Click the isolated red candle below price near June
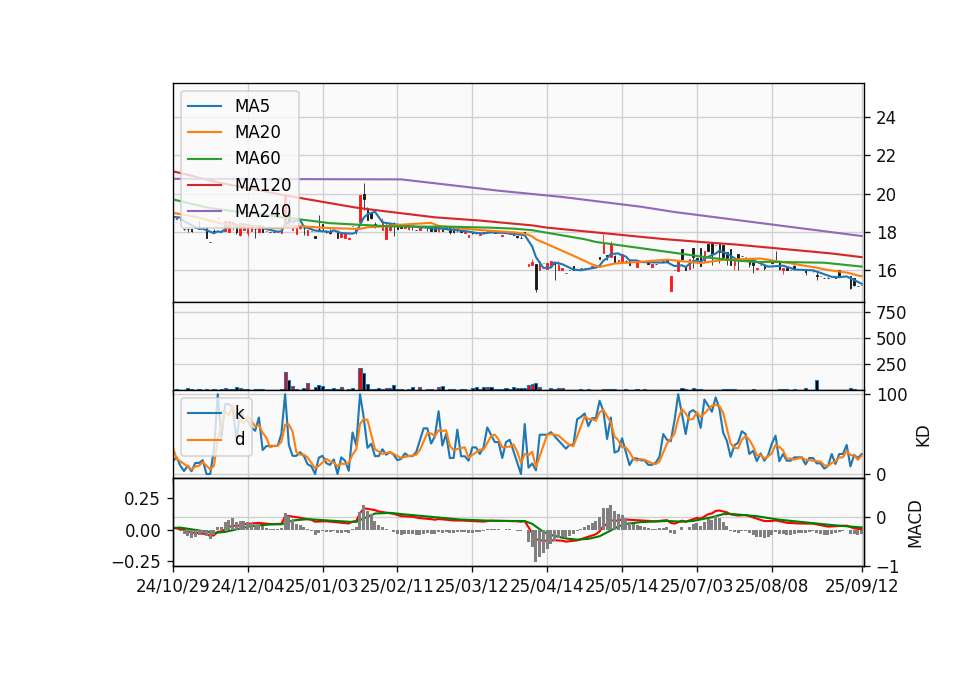The image size is (960, 690). point(671,284)
